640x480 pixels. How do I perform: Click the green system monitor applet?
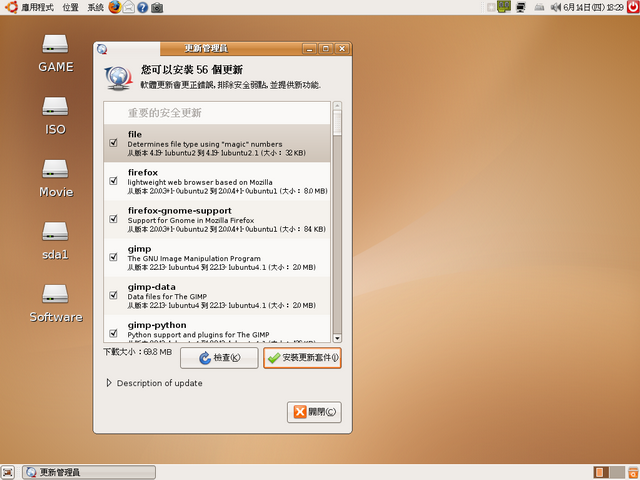pyautogui.click(x=504, y=7)
